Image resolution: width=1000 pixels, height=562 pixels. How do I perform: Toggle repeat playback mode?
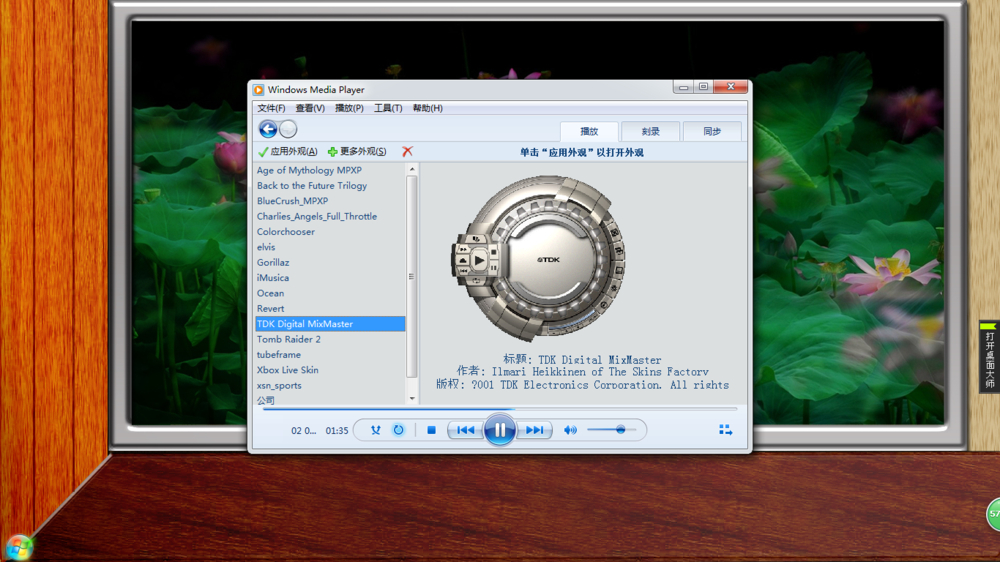399,430
